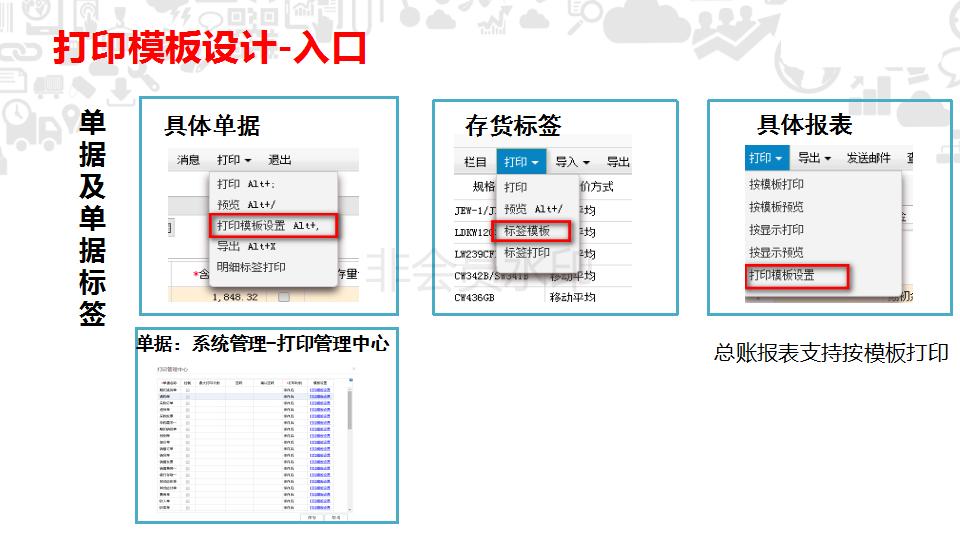Select 明细标签打印 menu entry
Viewport: 960px width, 540px height.
pos(251,267)
